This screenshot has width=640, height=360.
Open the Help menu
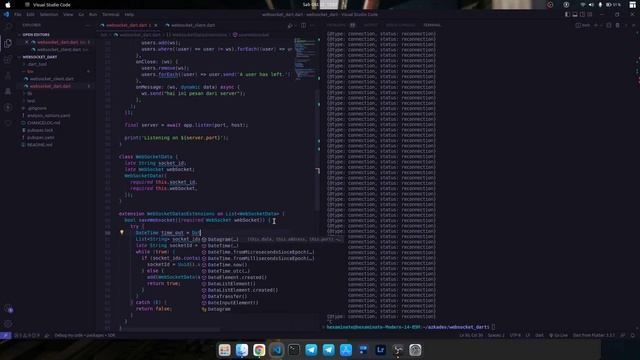[x=129, y=14]
